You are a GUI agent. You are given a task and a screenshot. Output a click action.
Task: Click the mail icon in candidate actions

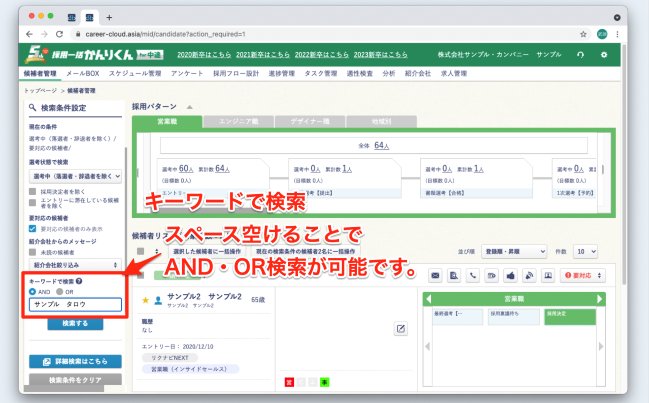435,276
